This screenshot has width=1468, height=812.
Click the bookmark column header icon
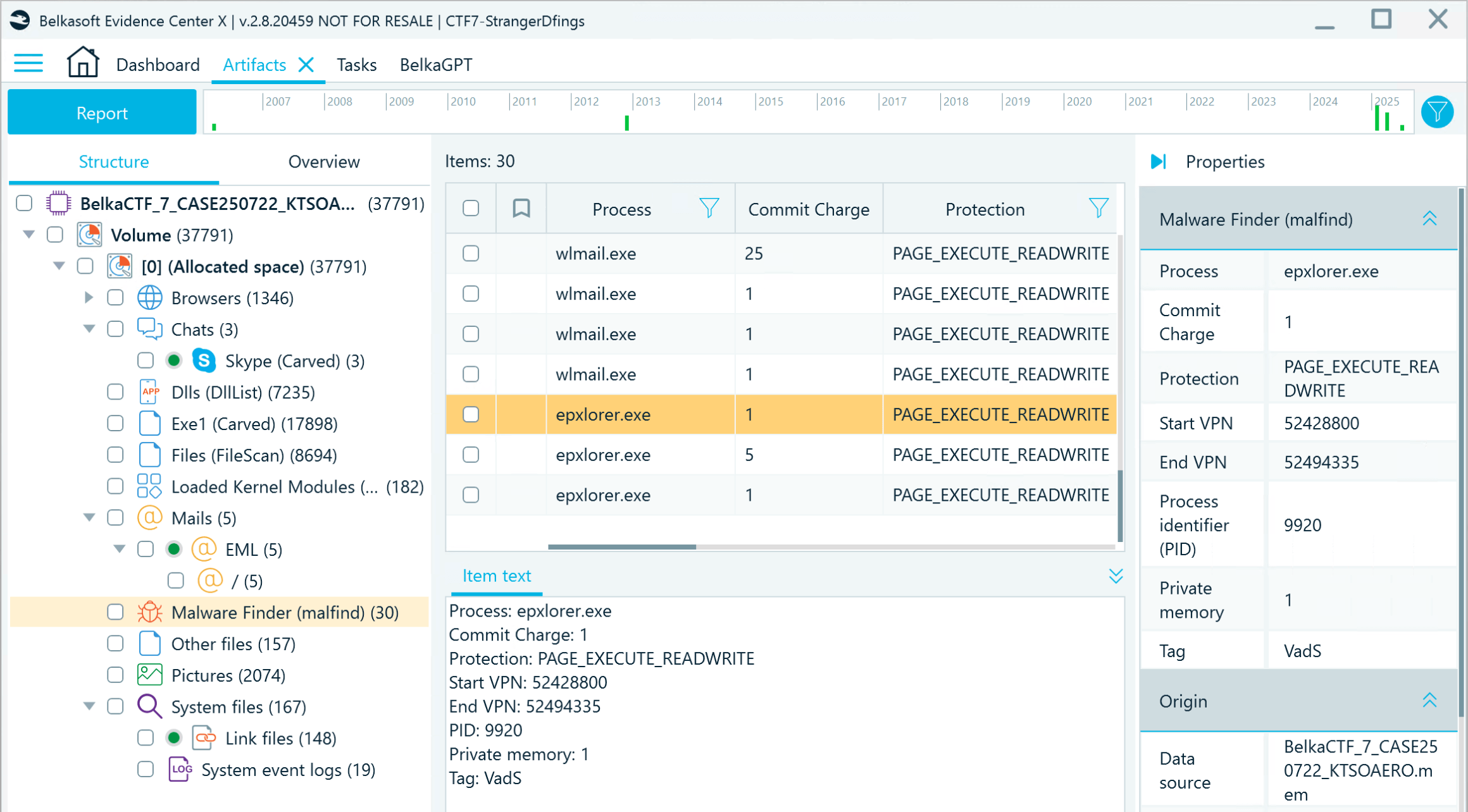[521, 208]
